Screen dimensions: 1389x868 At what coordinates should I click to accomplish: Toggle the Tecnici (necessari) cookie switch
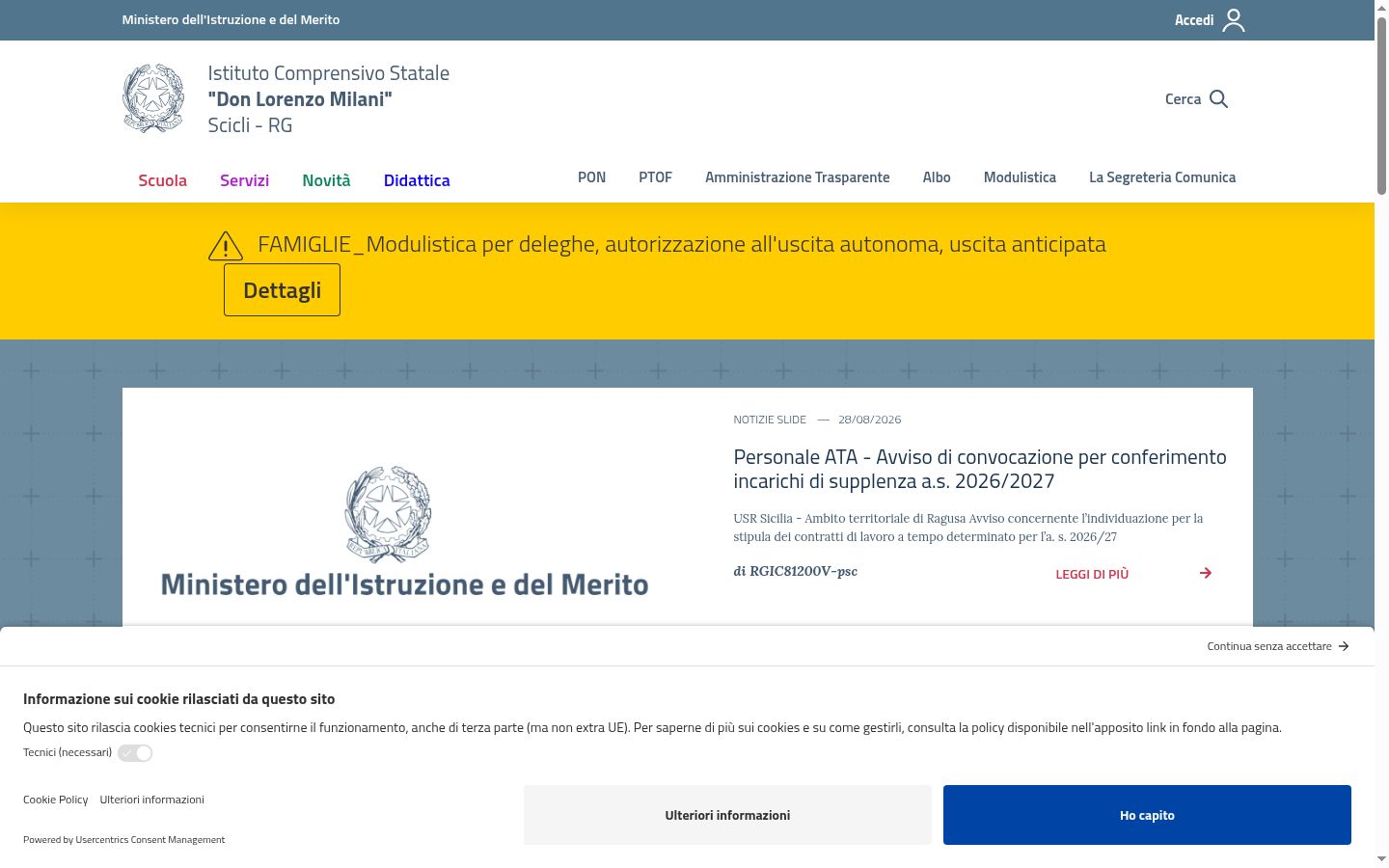[x=135, y=753]
